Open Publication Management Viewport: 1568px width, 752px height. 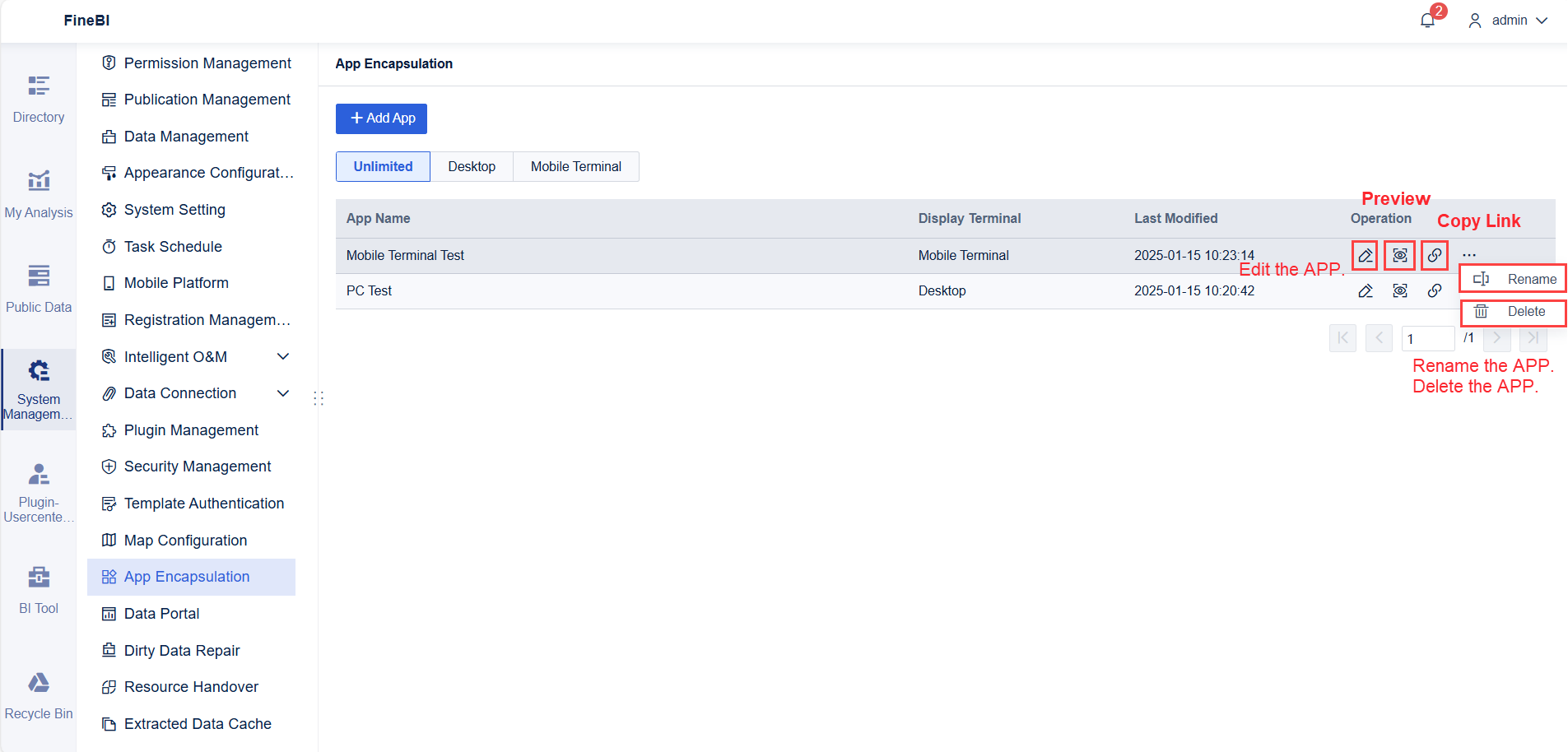[x=196, y=100]
